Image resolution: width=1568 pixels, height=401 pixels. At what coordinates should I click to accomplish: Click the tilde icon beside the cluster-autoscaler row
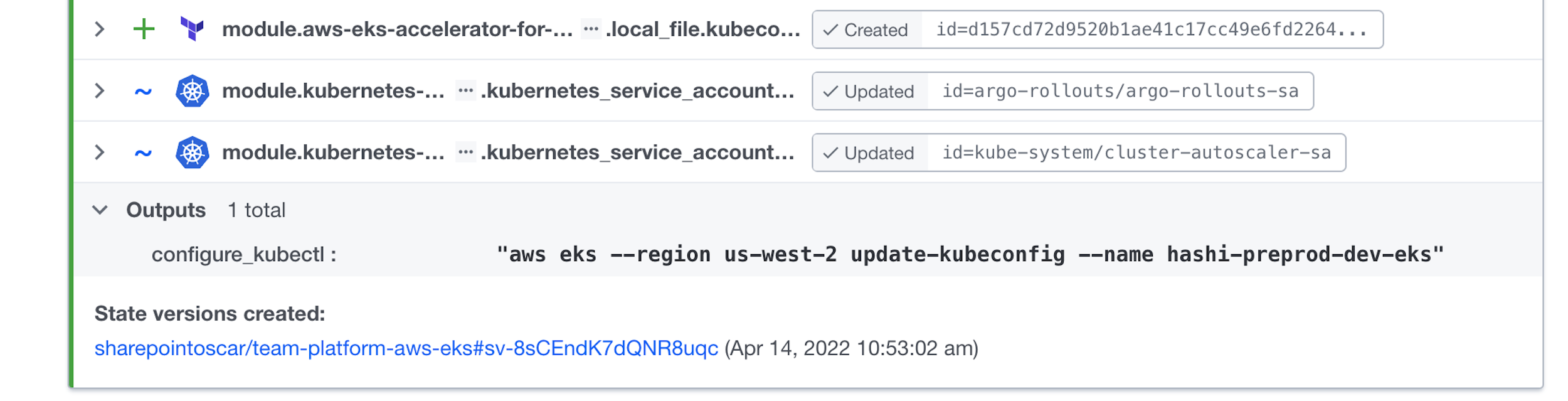coord(144,152)
